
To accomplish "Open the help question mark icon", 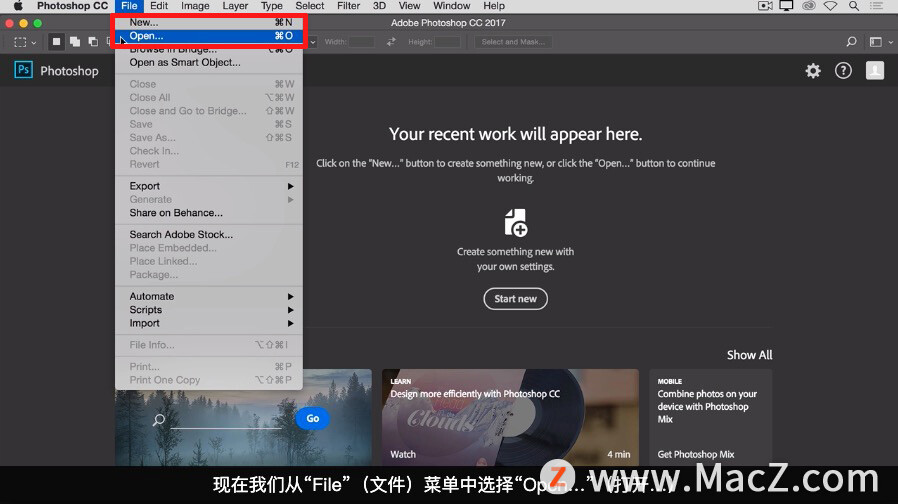I will point(843,71).
